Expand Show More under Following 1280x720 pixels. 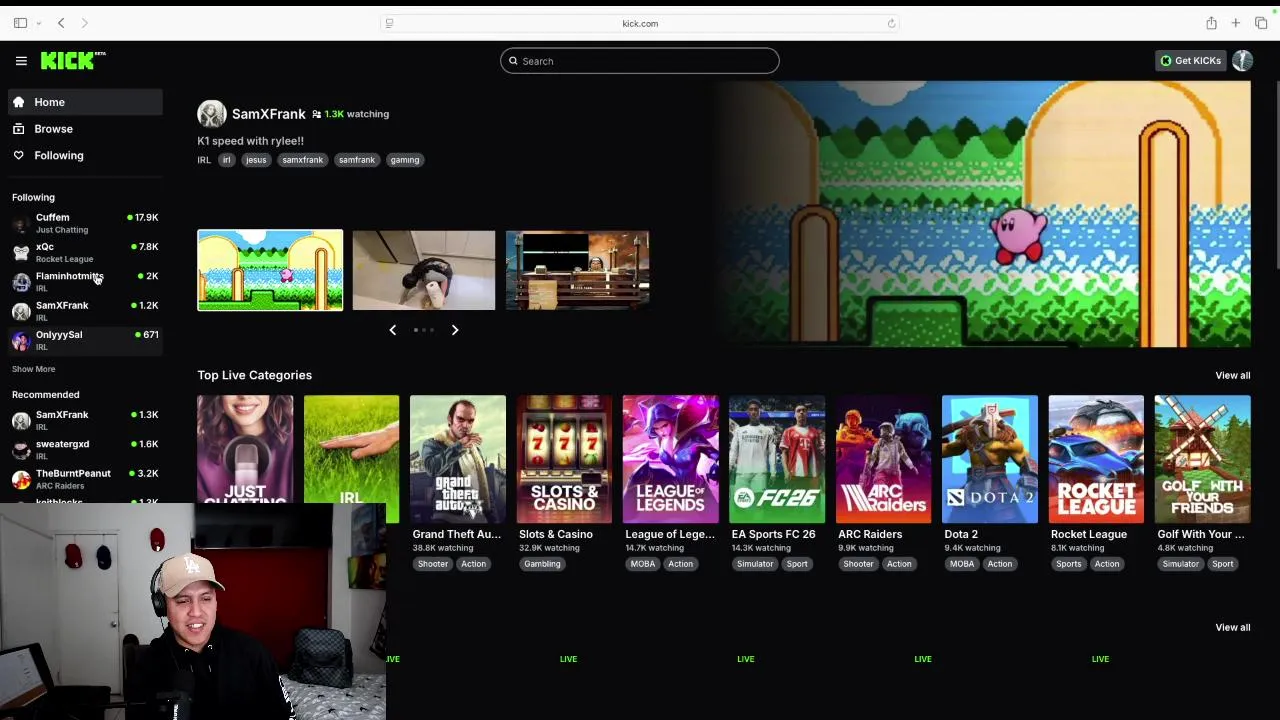coord(33,369)
